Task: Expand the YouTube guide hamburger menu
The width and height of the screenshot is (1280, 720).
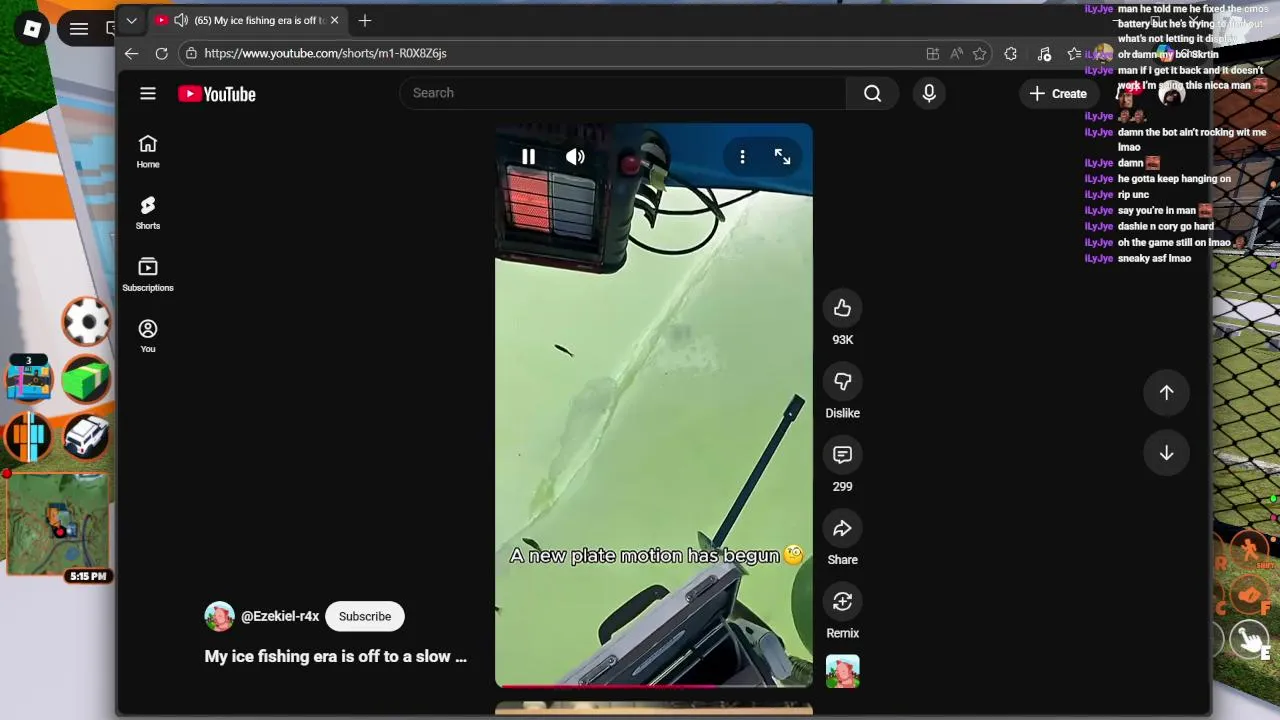Action: (148, 93)
